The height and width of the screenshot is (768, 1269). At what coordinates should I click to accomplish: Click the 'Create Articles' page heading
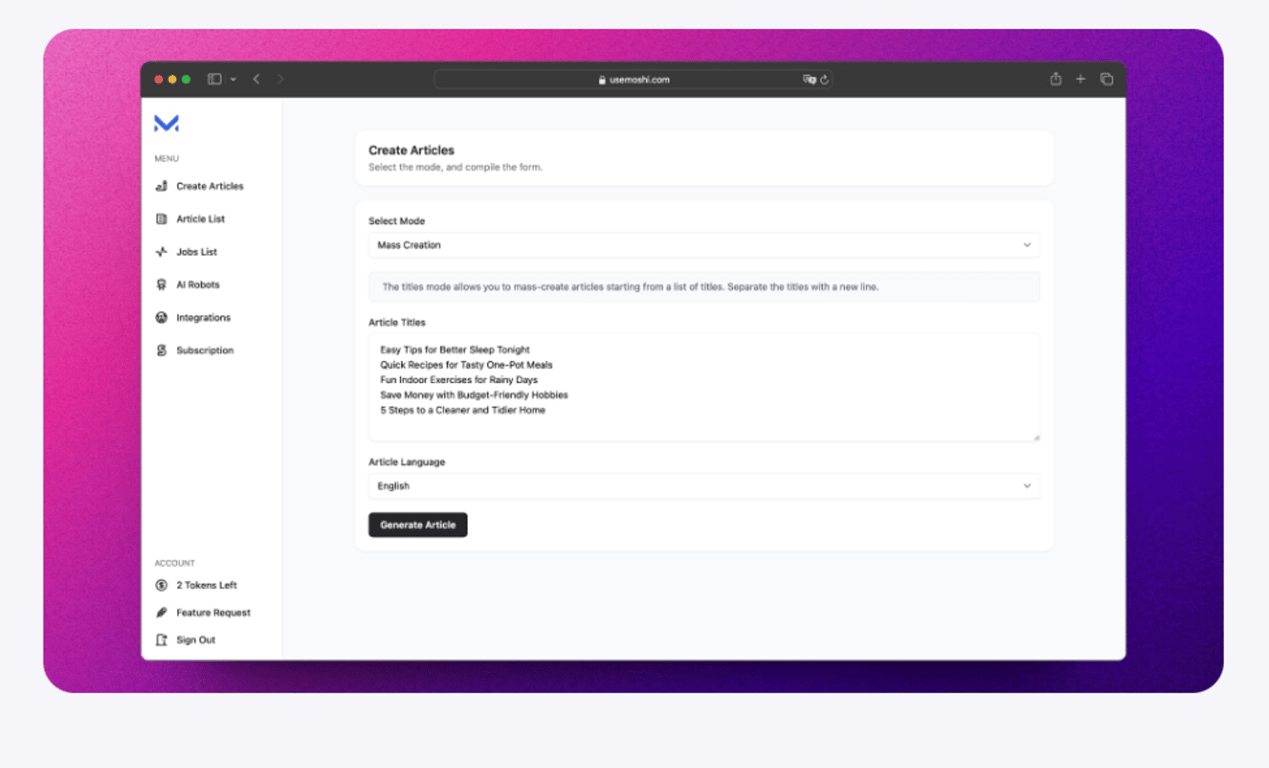[x=411, y=151]
